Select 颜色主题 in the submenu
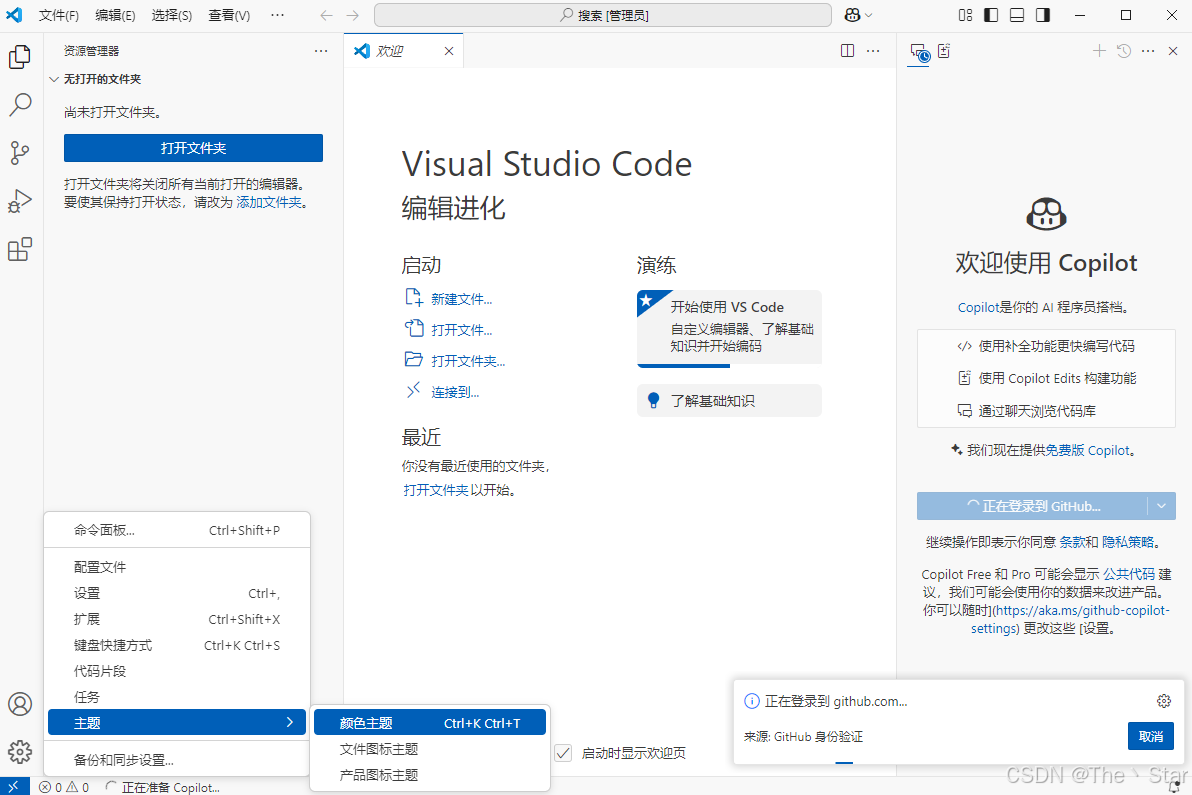 click(430, 723)
